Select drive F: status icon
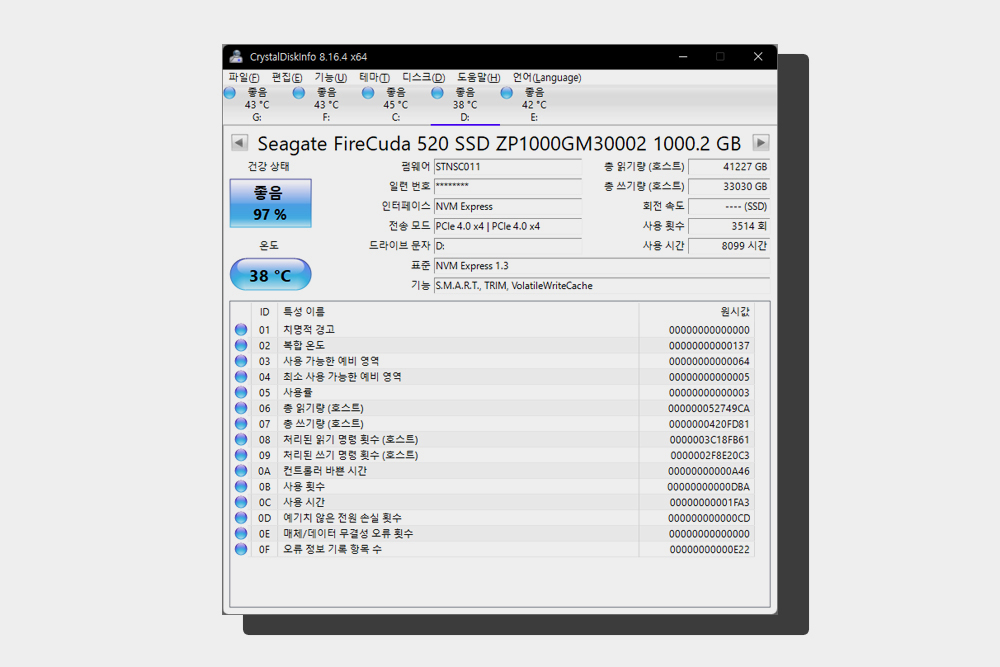Image resolution: width=1000 pixels, height=667 pixels. [x=299, y=93]
